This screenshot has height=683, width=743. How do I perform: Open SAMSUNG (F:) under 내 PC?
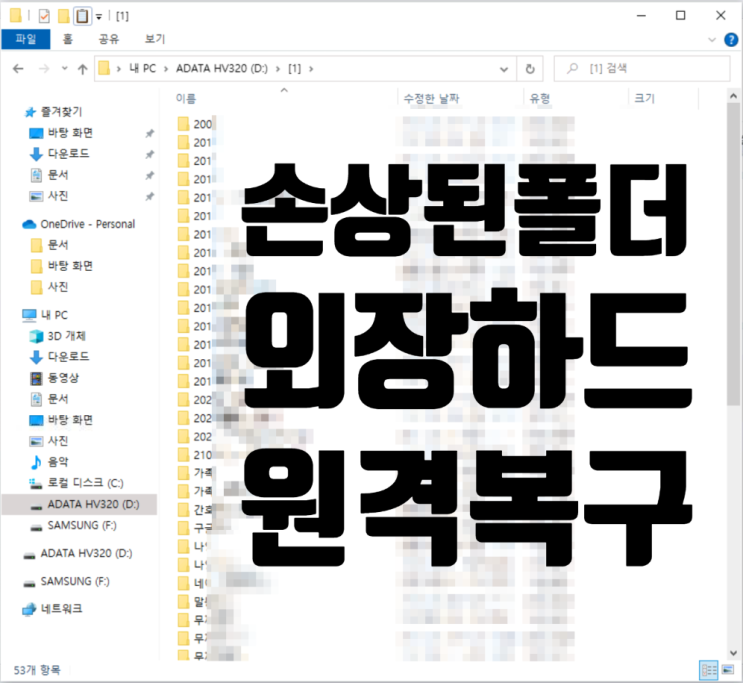[82, 525]
